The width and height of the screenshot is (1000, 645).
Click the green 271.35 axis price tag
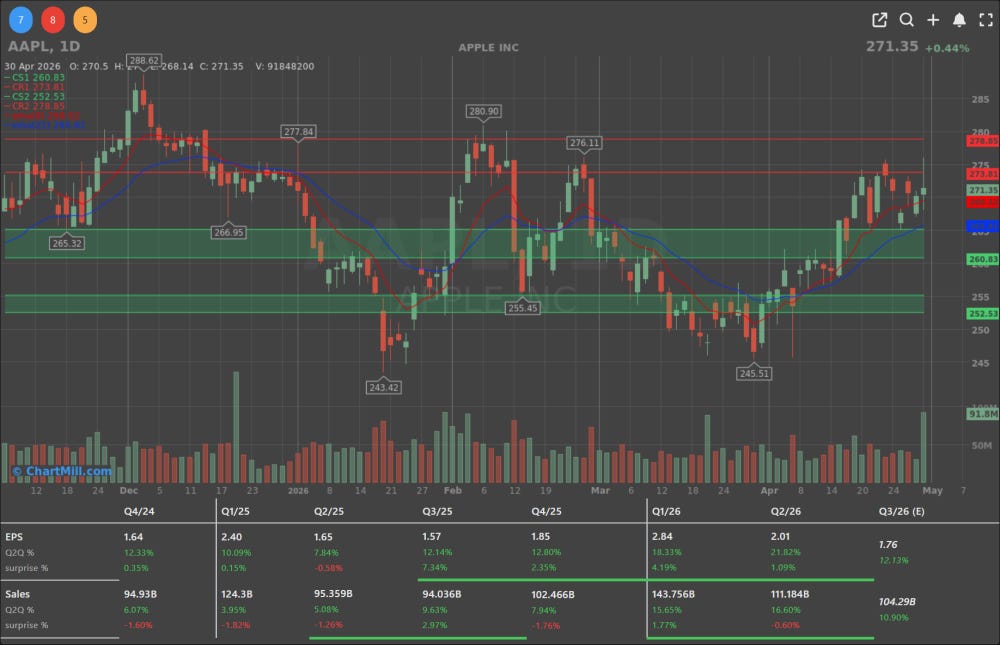coord(983,190)
